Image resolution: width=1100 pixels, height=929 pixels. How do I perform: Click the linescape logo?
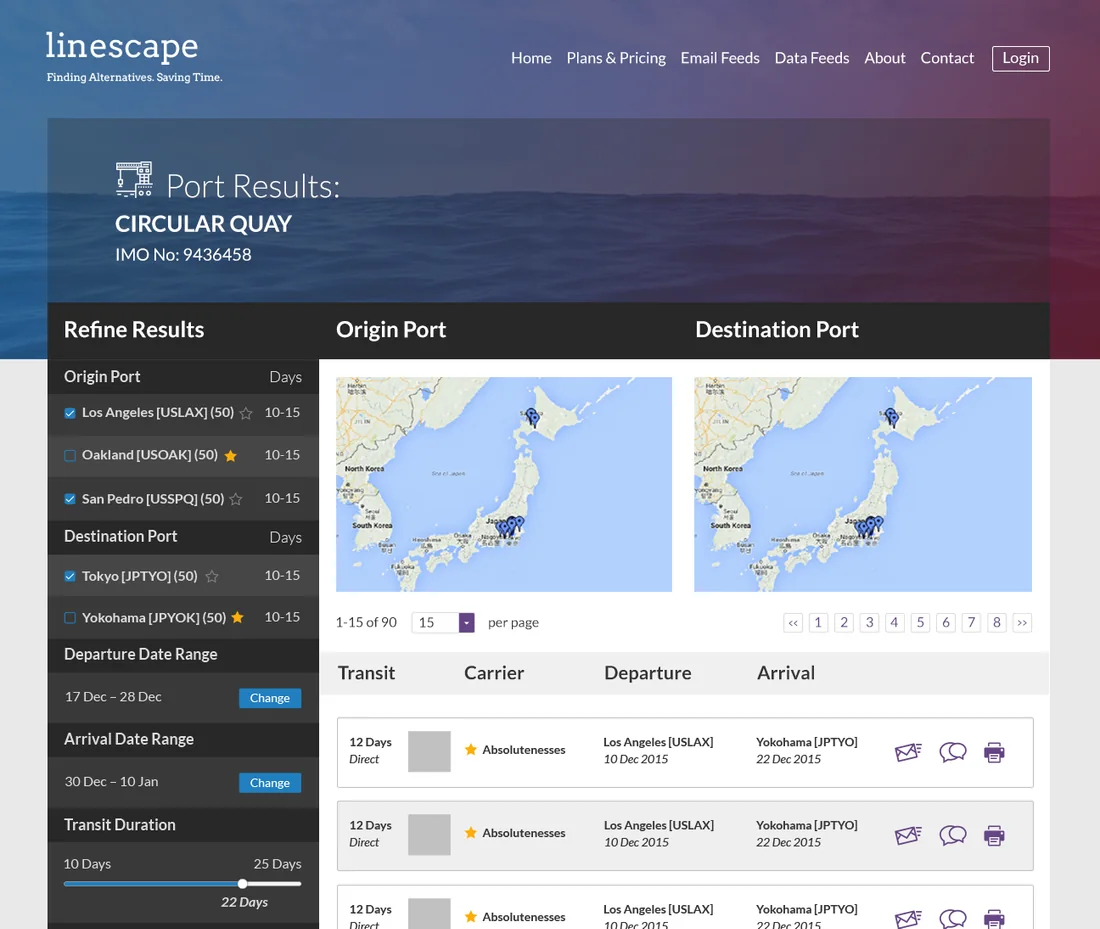(122, 46)
